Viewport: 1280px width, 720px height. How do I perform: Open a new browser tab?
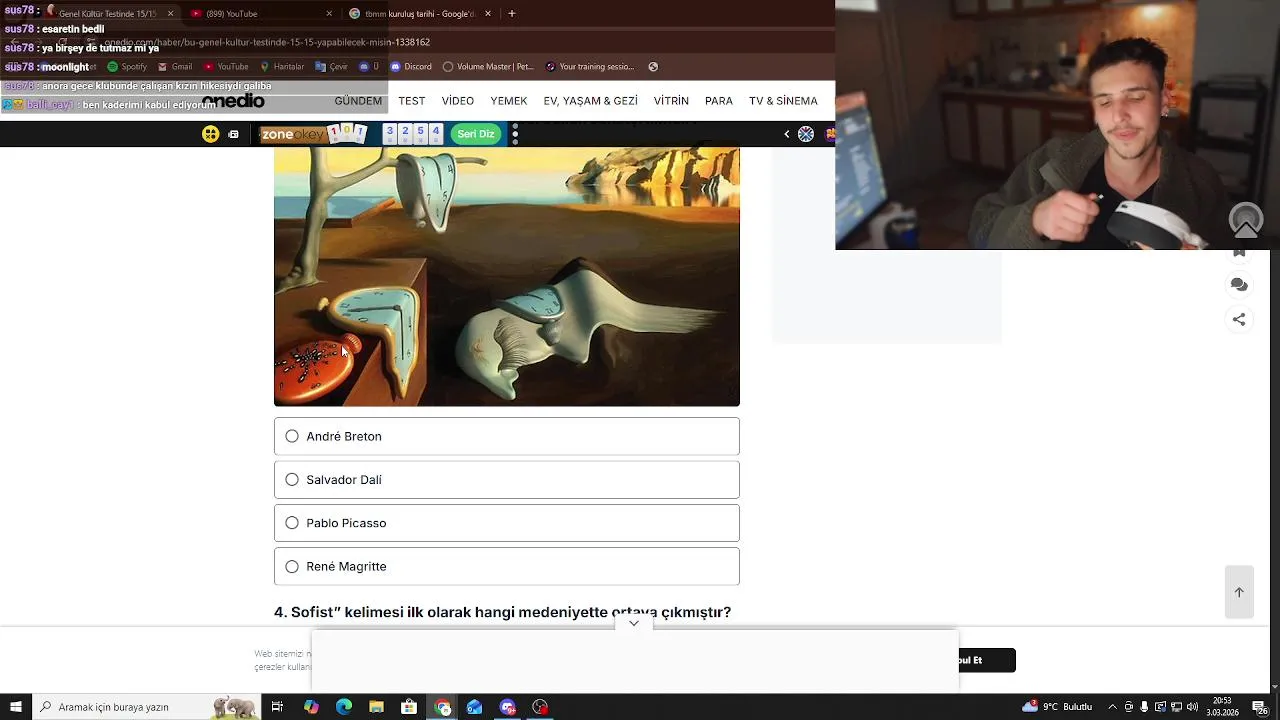(512, 14)
